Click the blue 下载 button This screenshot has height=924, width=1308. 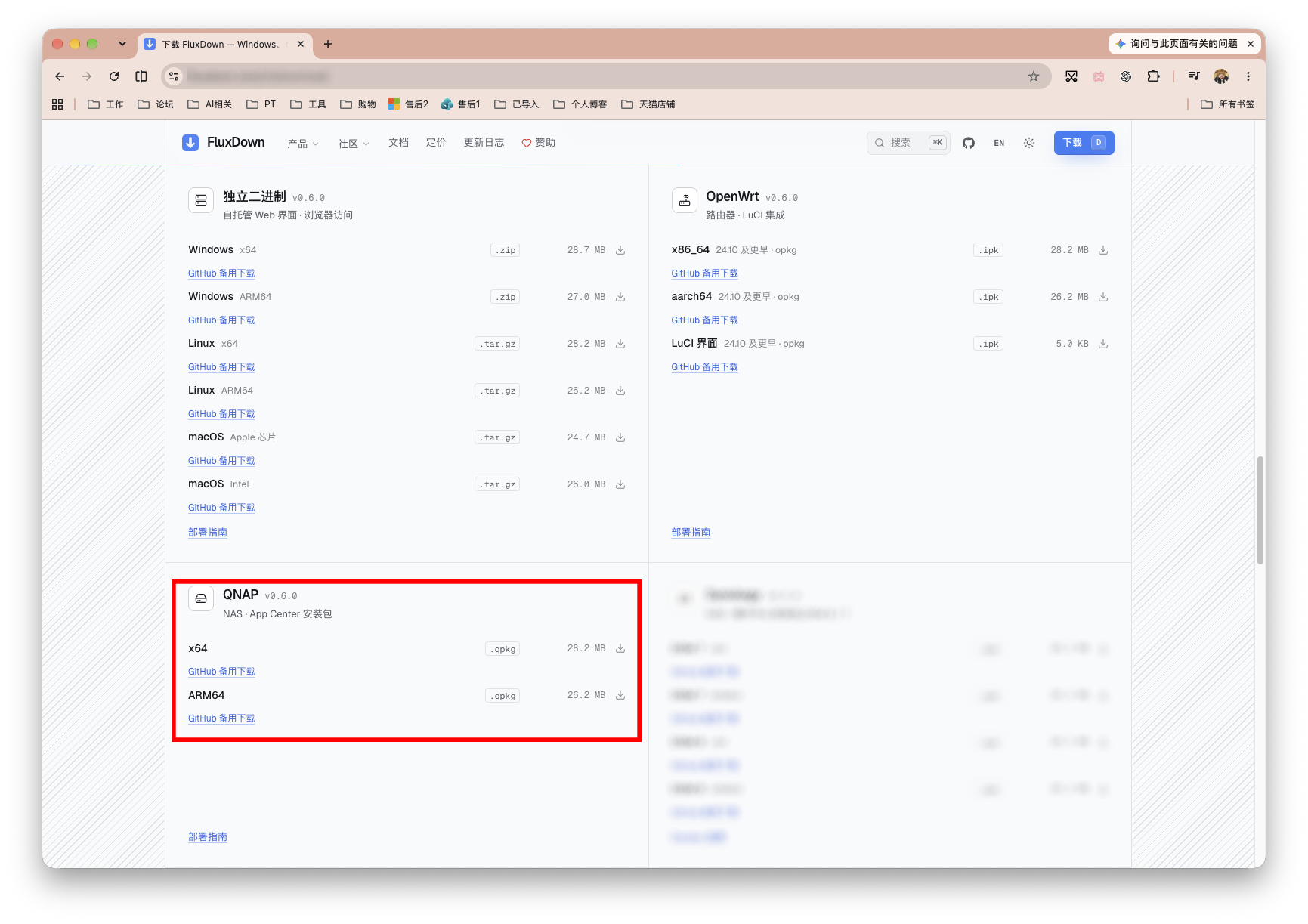(x=1084, y=143)
